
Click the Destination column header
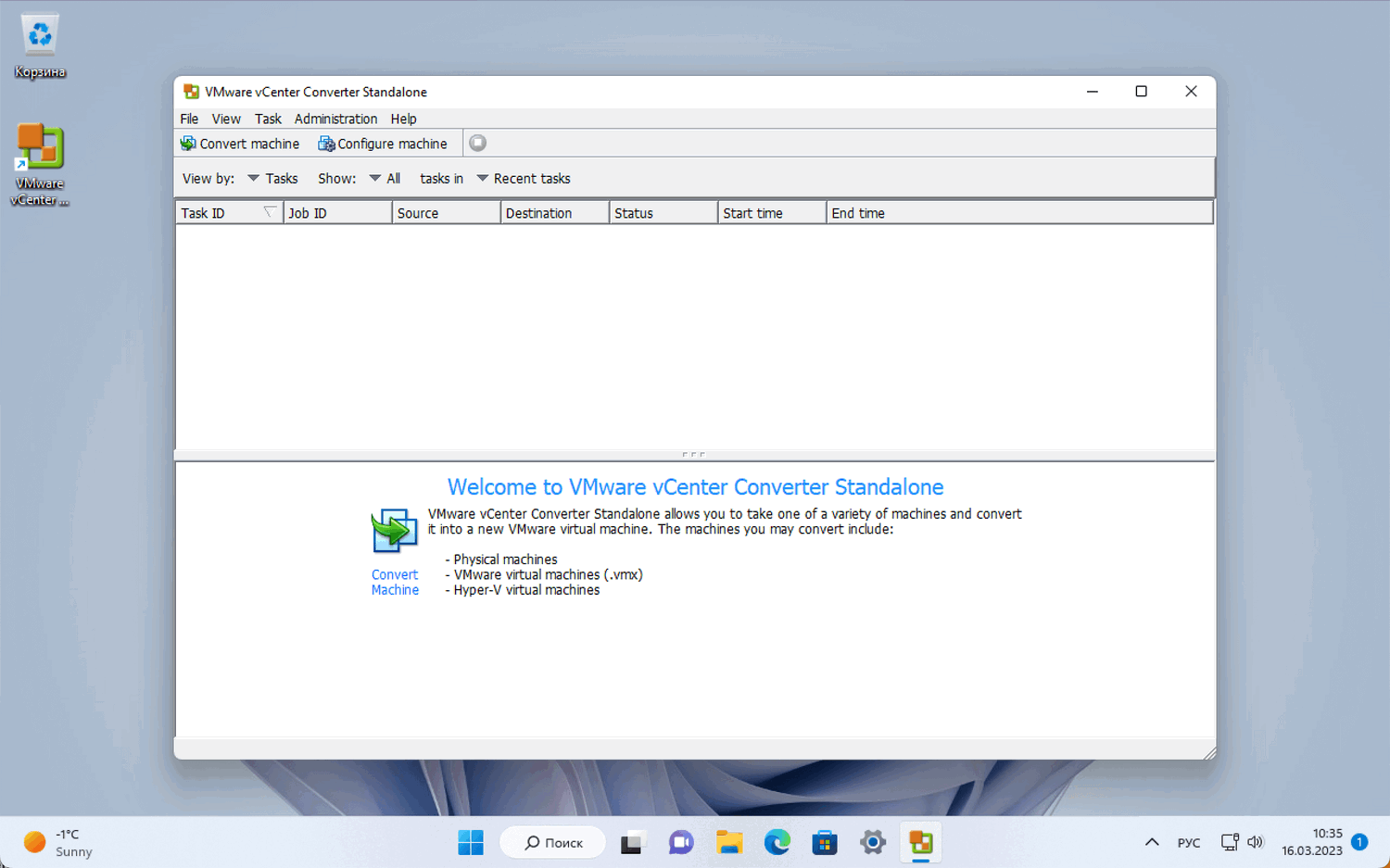click(x=554, y=213)
